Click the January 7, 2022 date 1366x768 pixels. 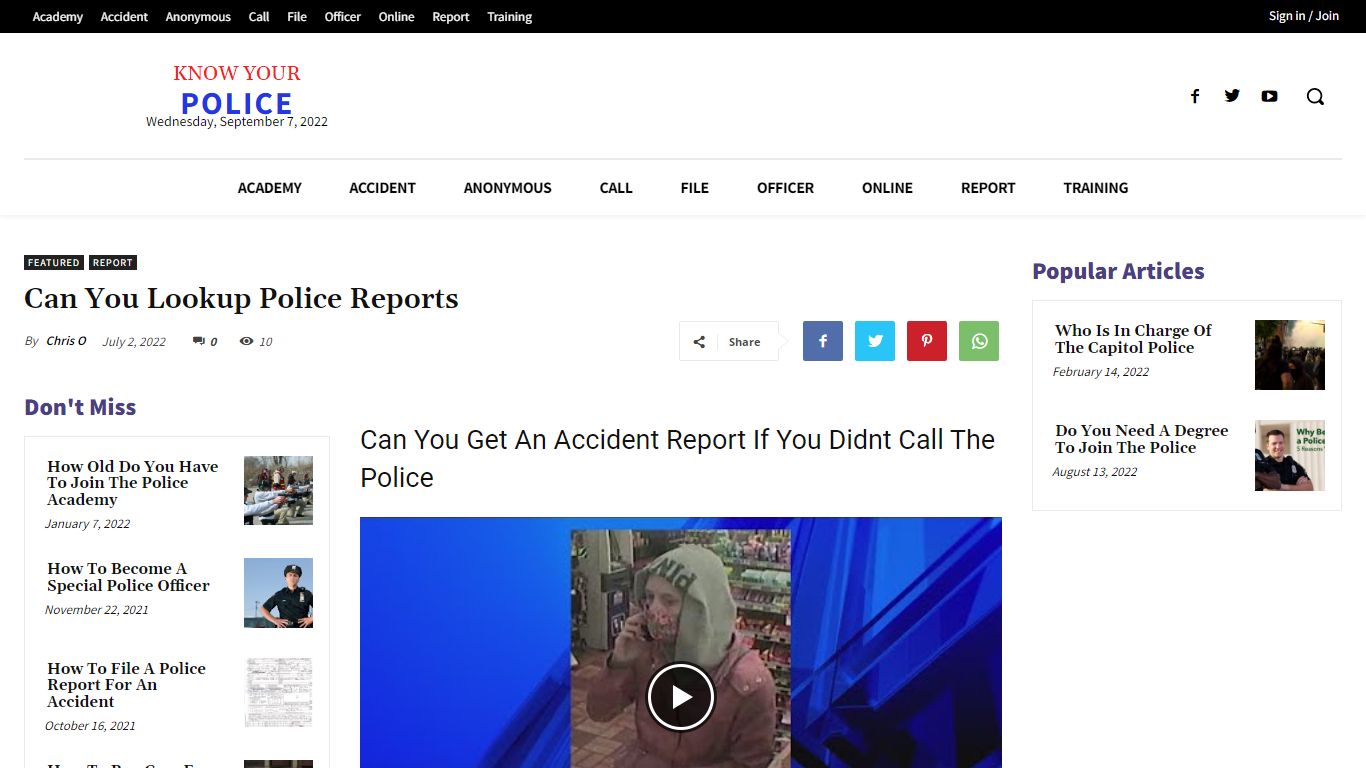(x=87, y=524)
